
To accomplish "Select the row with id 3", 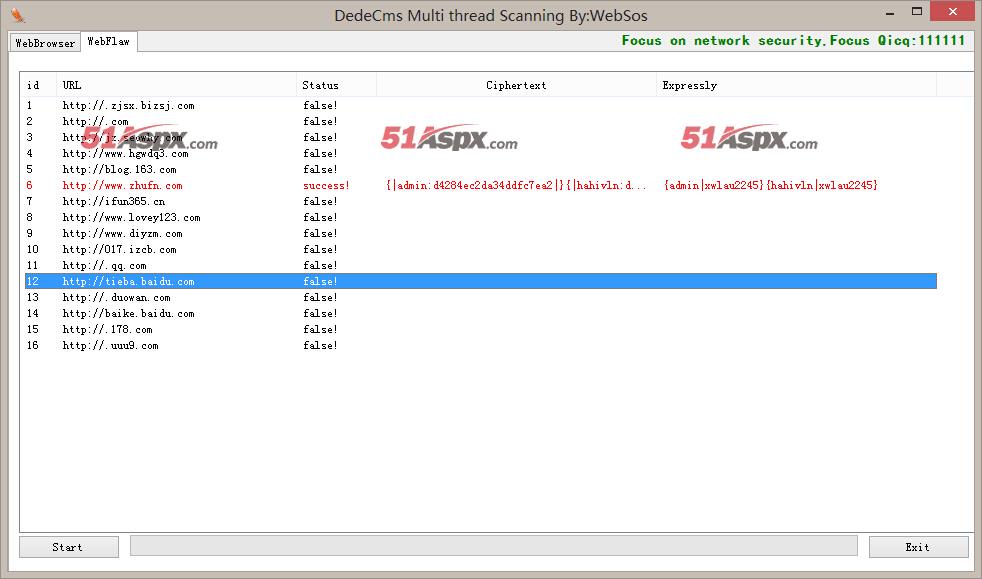I will point(480,137).
